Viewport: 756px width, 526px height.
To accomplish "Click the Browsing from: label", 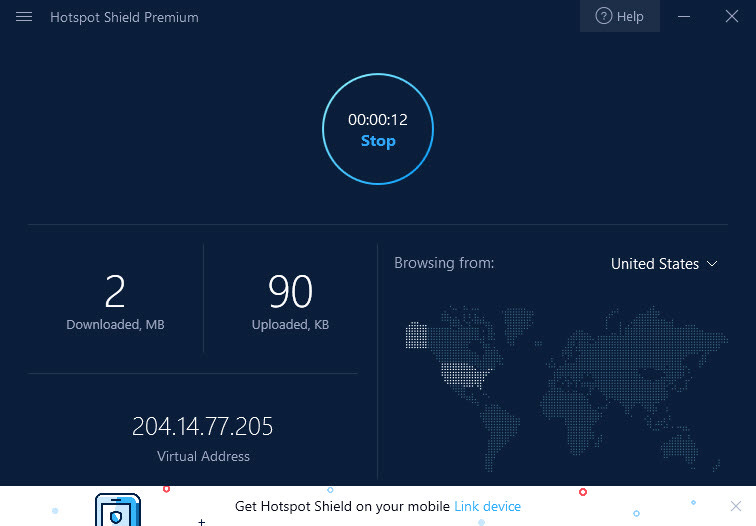I will click(444, 263).
